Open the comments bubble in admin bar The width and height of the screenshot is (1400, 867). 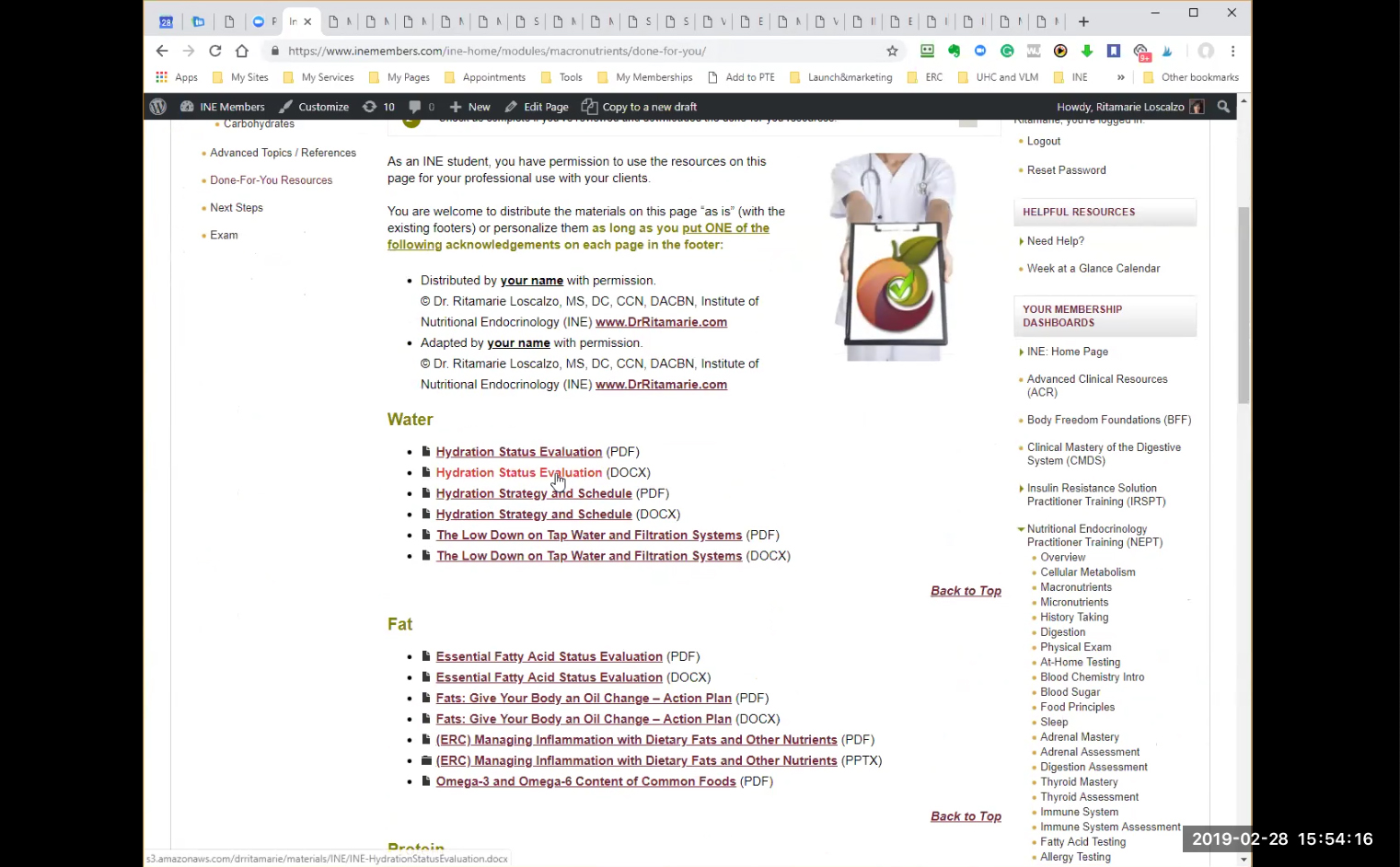(415, 107)
